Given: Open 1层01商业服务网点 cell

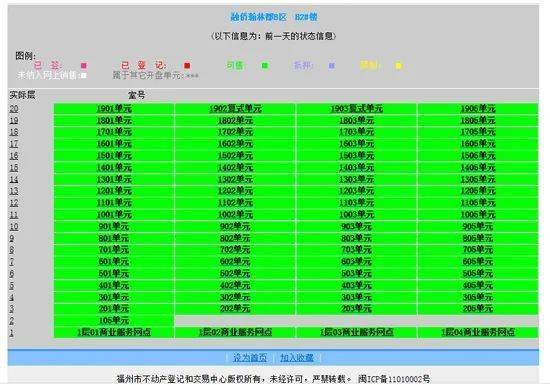Looking at the screenshot, I should 114,332.
